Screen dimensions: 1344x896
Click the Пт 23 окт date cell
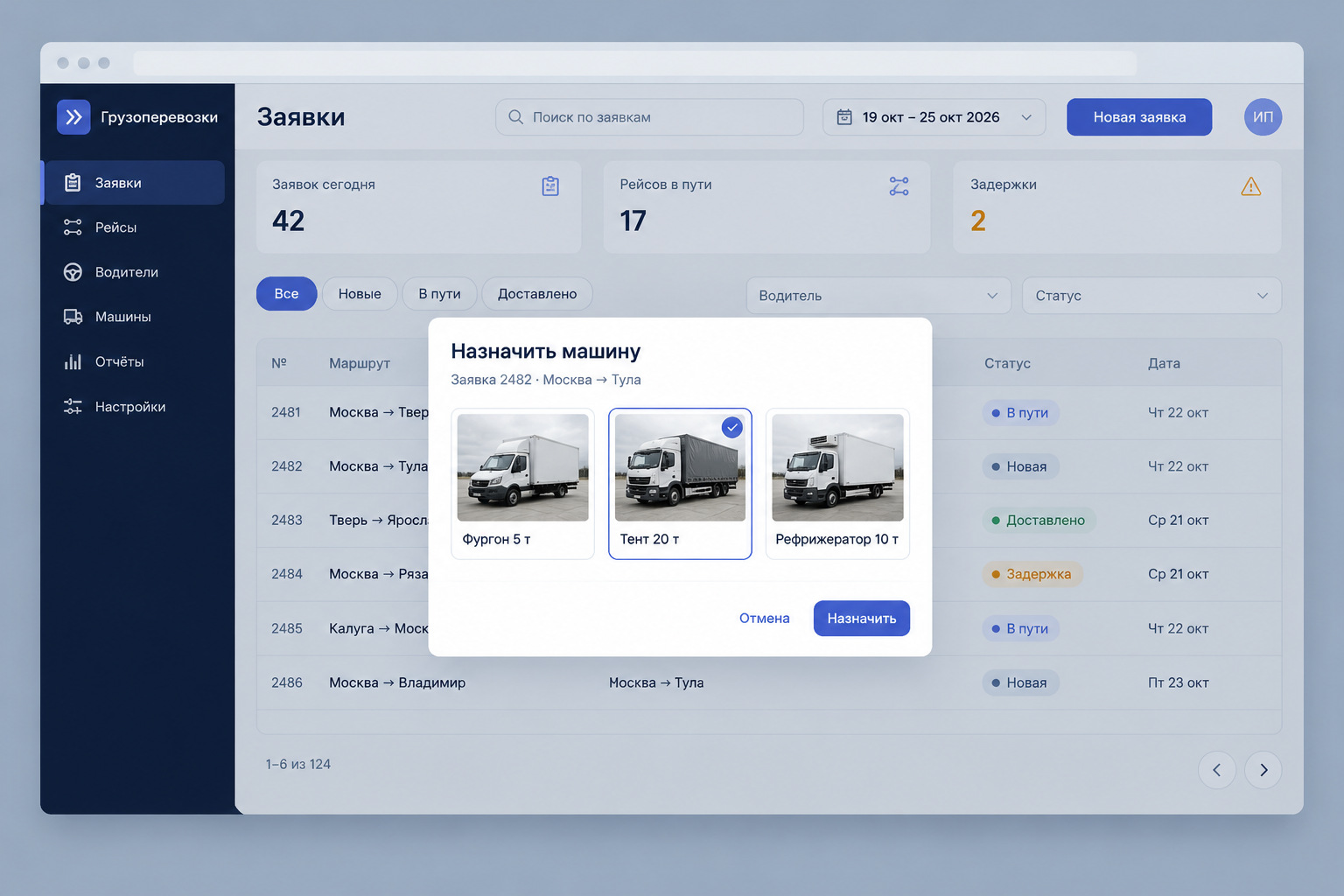tap(1179, 682)
